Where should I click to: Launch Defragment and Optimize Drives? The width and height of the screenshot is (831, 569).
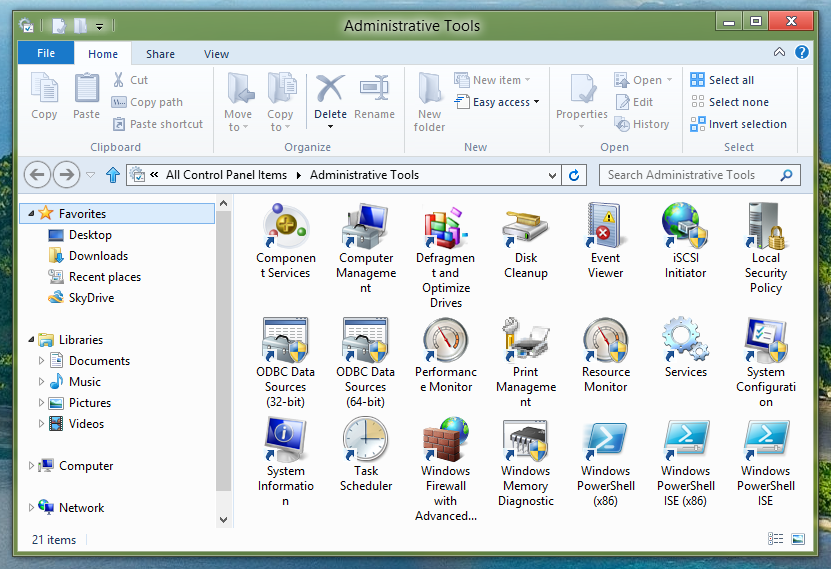point(446,256)
